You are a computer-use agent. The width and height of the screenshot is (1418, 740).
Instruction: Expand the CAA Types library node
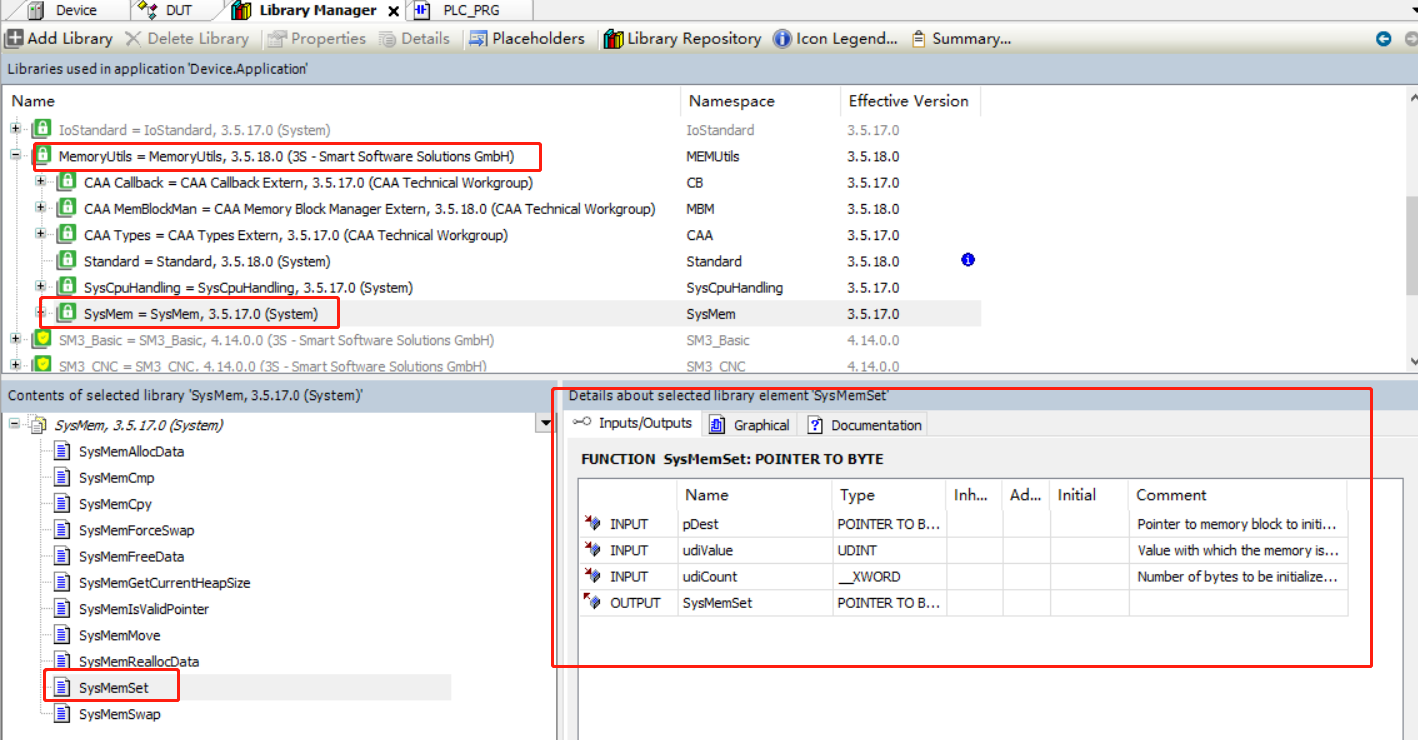tap(40, 233)
